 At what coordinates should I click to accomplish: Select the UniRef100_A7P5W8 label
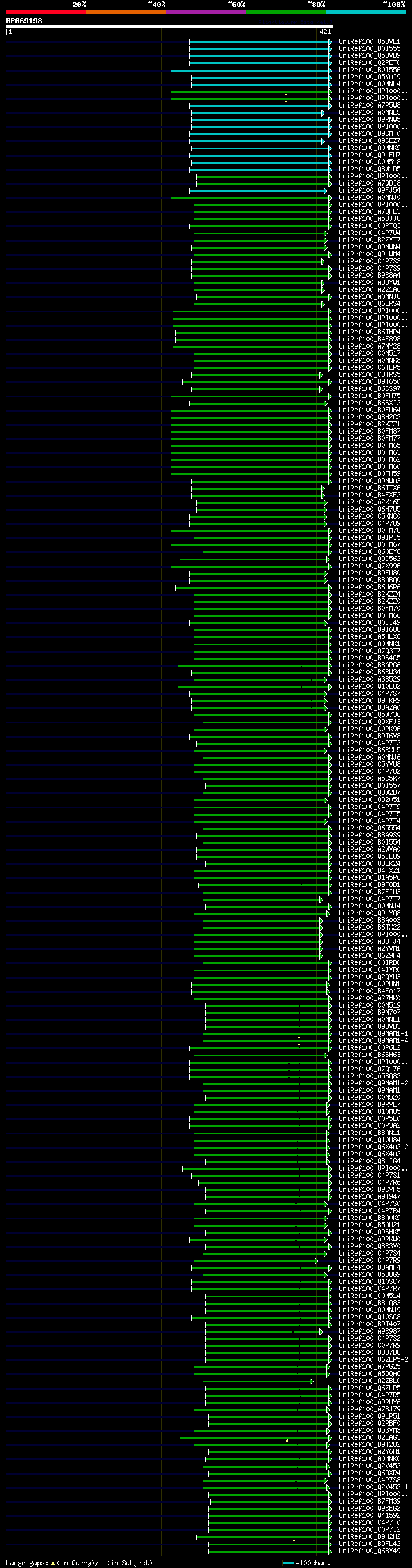[x=370, y=106]
